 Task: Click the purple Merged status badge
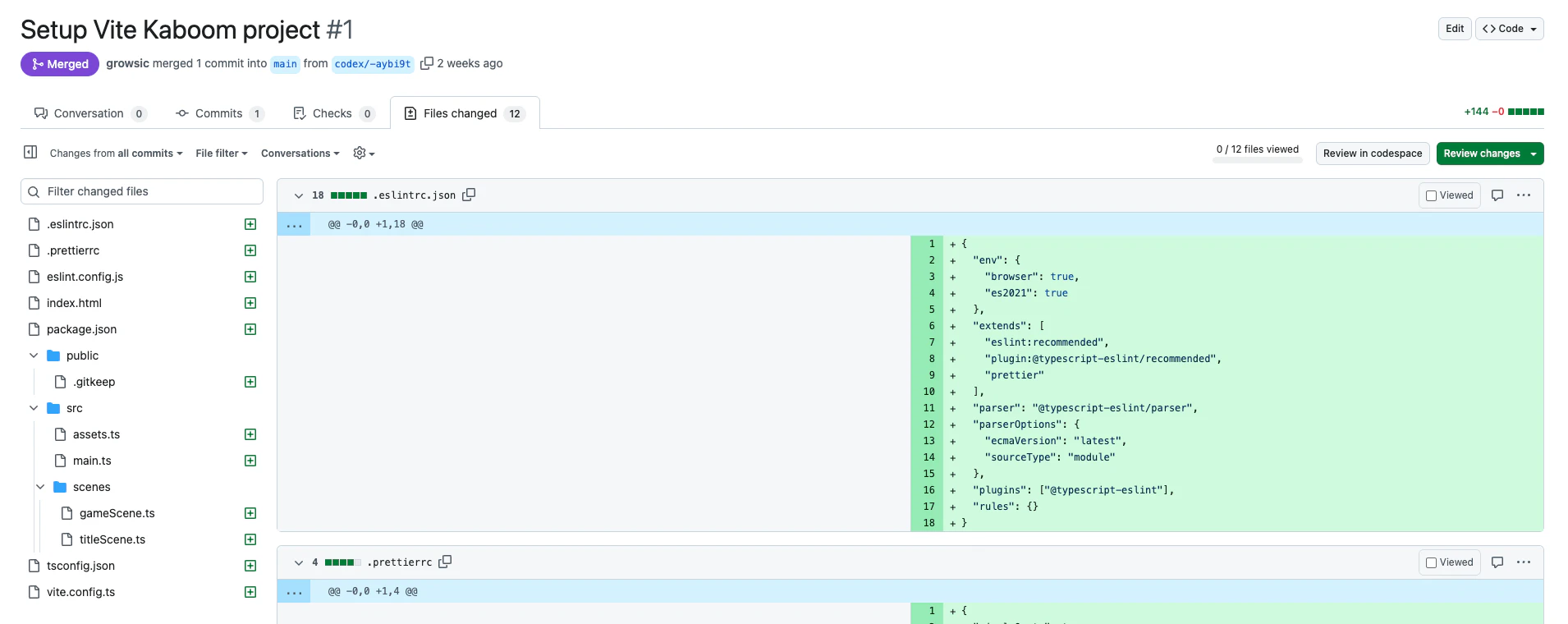60,64
